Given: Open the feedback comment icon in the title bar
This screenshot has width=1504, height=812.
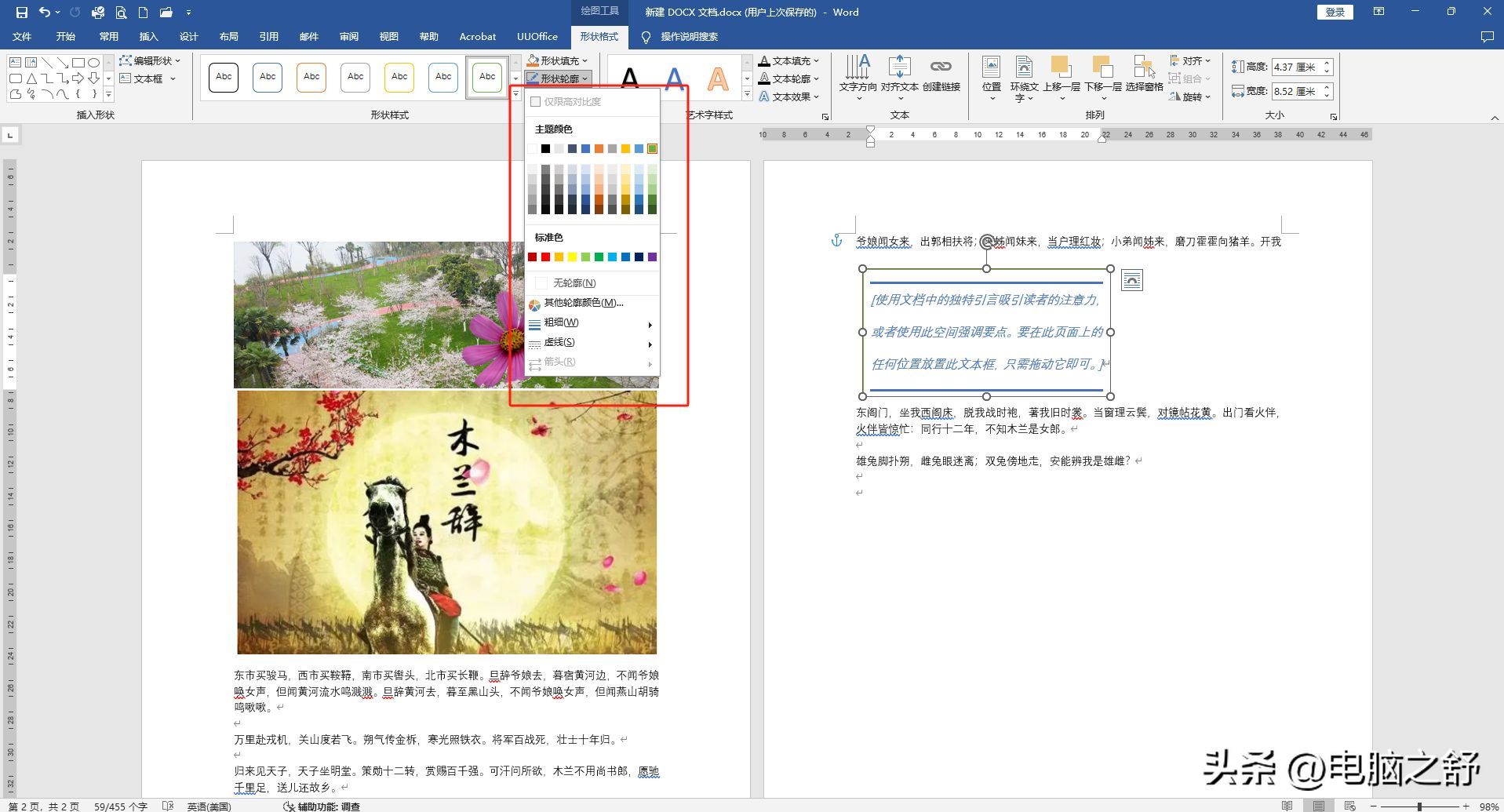Looking at the screenshot, I should [1487, 37].
